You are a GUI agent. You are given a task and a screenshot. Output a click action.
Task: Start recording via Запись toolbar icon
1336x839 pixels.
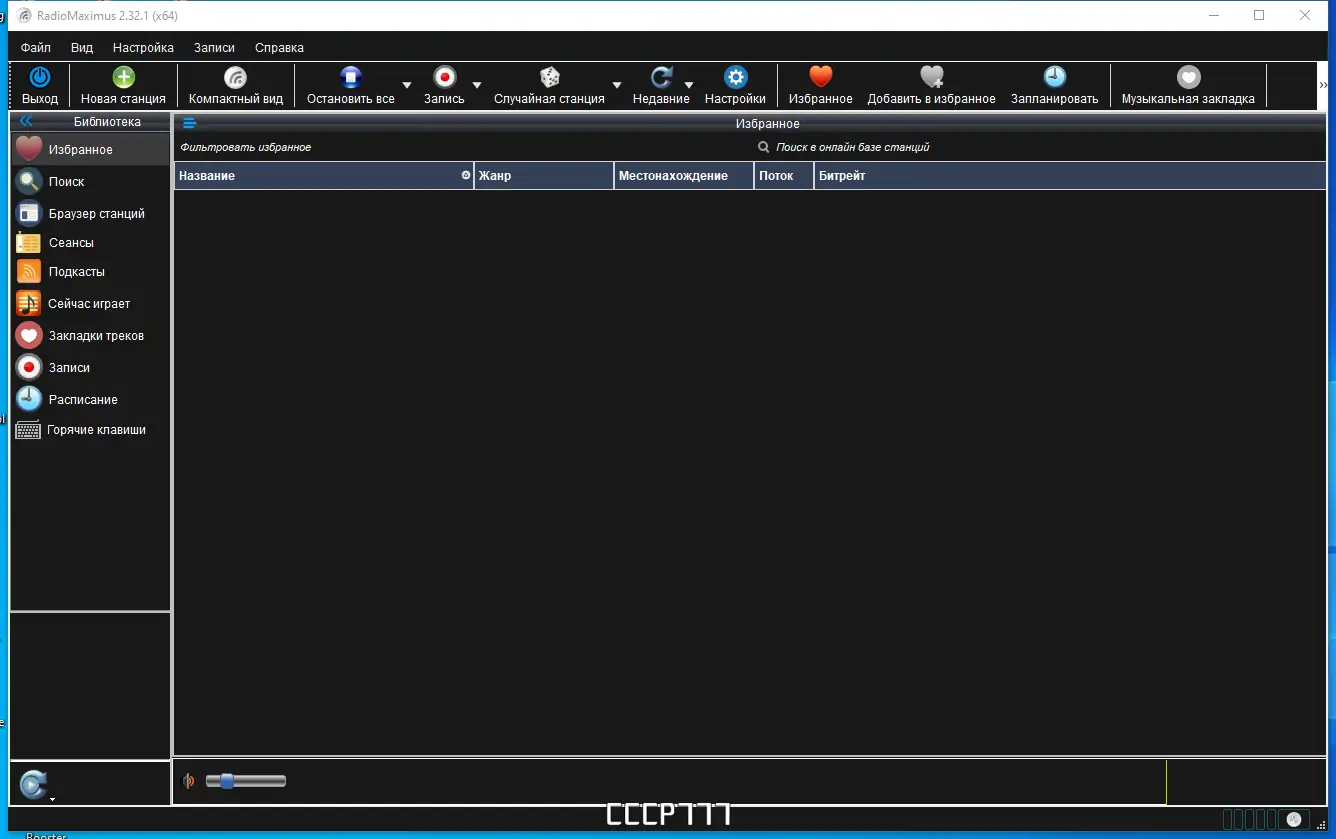tap(443, 85)
